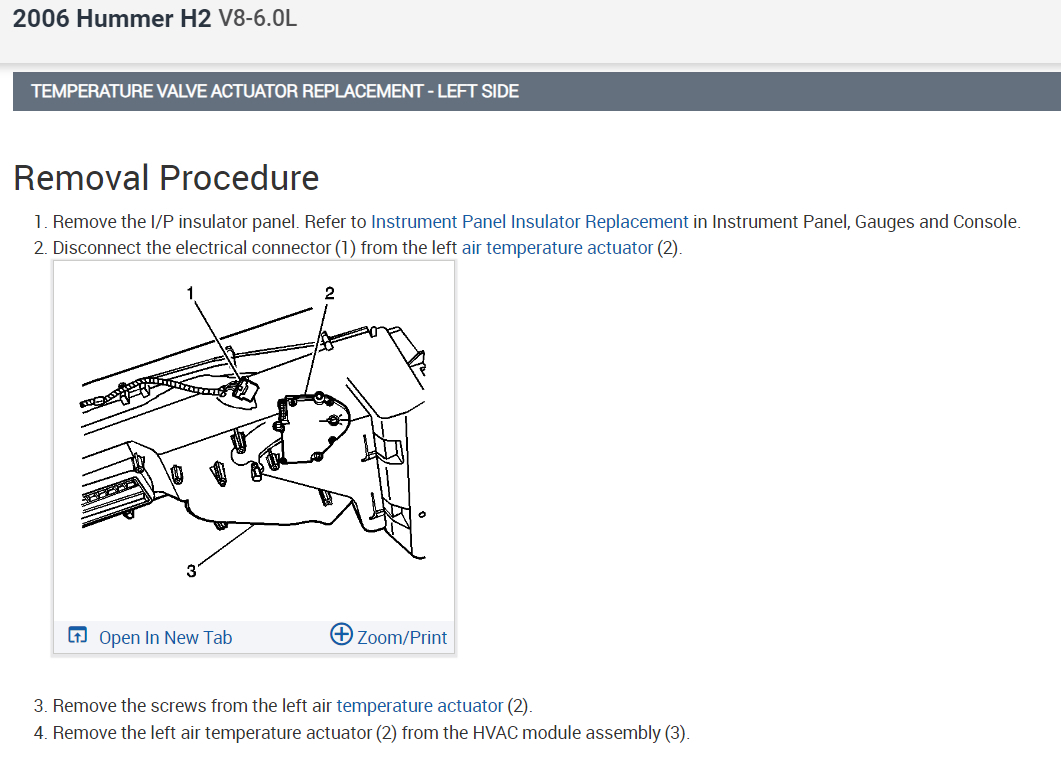Click the 2006 Hummer H2 vehicle title
Viewport: 1061px width, 760px height.
(112, 18)
